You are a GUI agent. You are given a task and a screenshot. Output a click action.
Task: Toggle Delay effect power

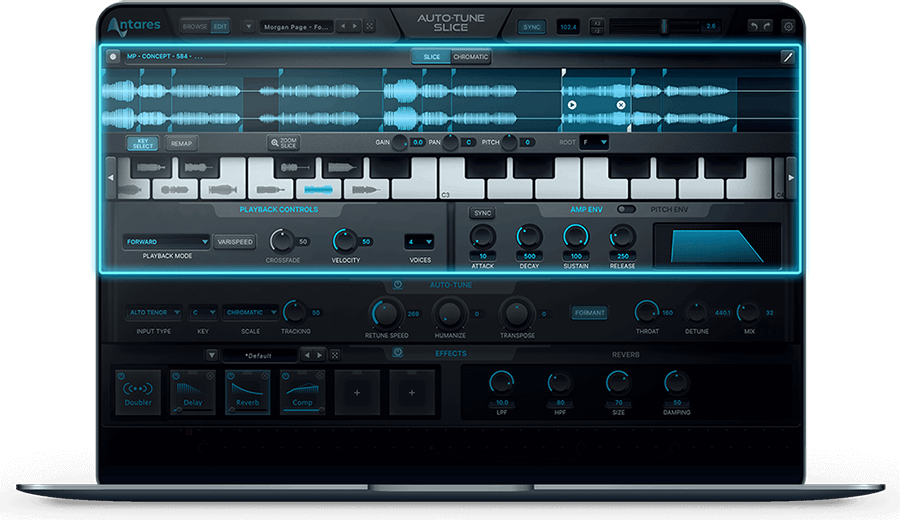[176, 376]
